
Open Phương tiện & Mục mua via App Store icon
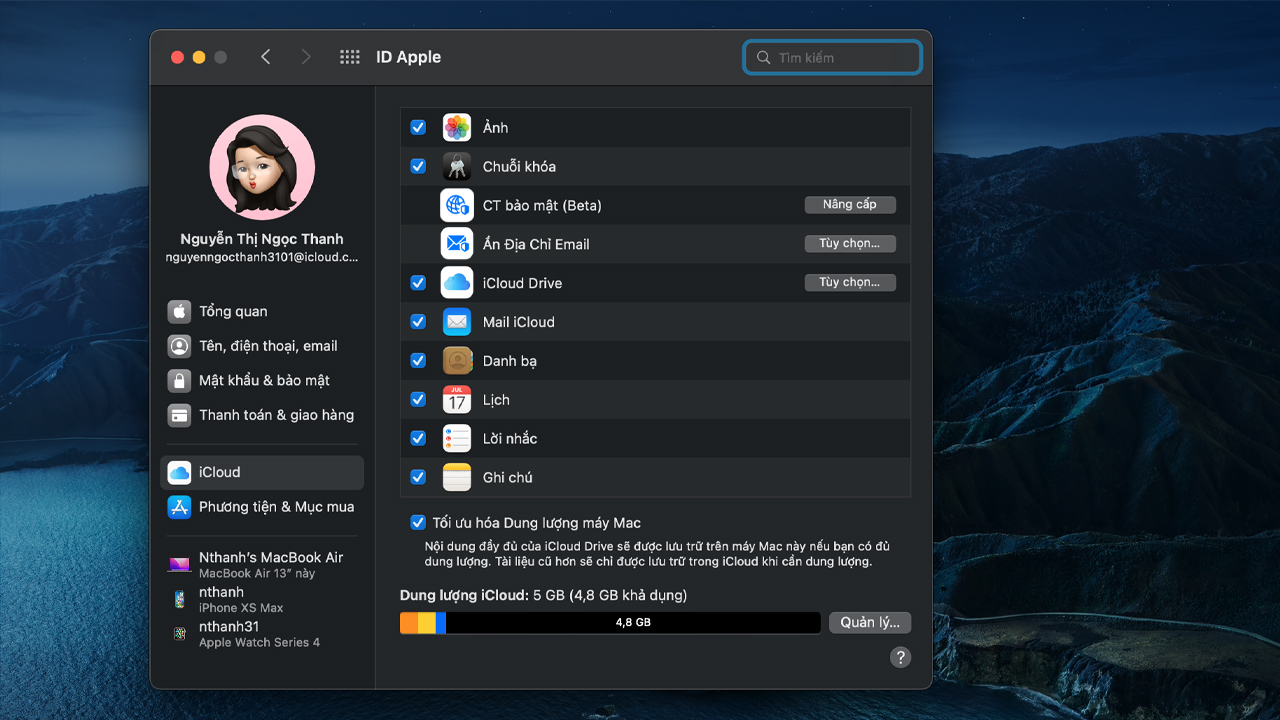click(x=179, y=507)
